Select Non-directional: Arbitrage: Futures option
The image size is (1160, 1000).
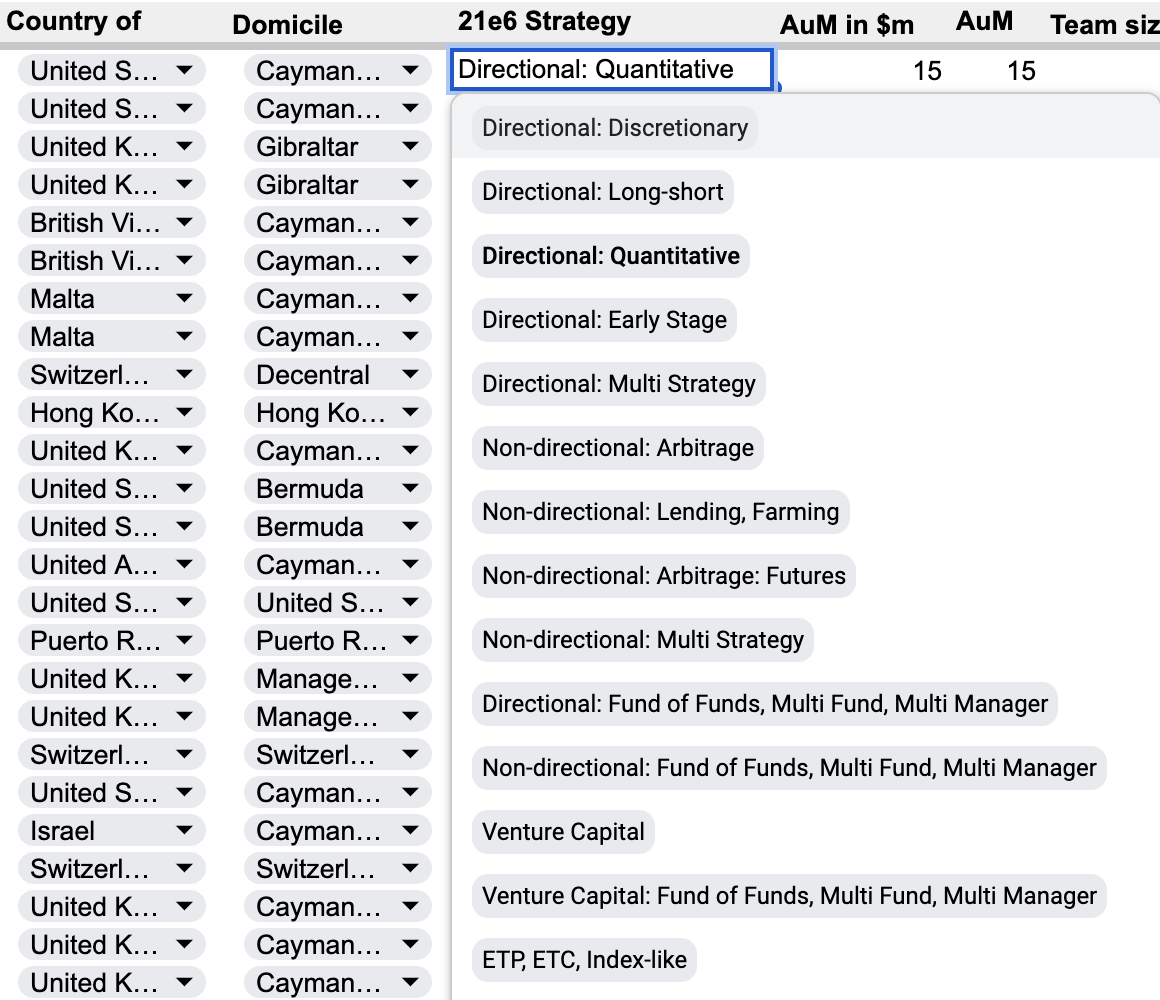coord(664,576)
